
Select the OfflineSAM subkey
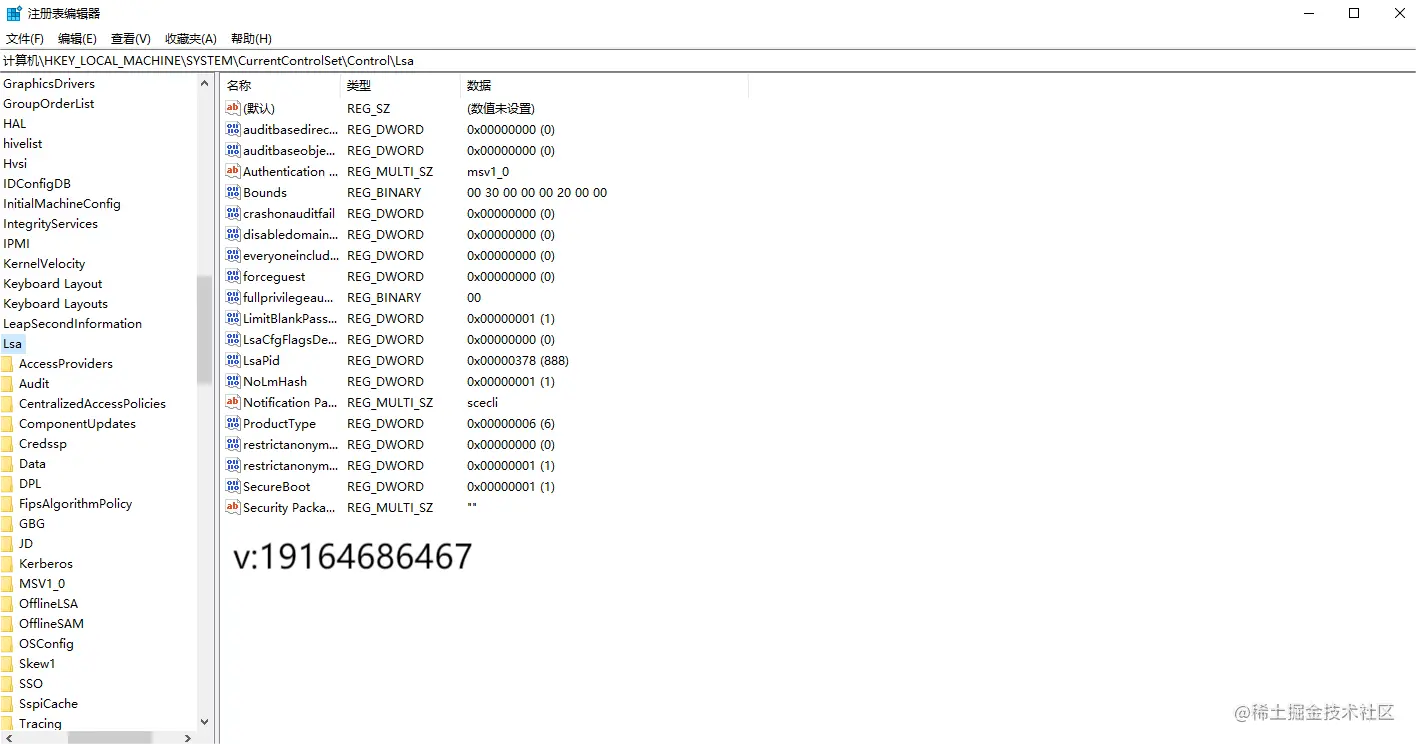click(x=51, y=624)
